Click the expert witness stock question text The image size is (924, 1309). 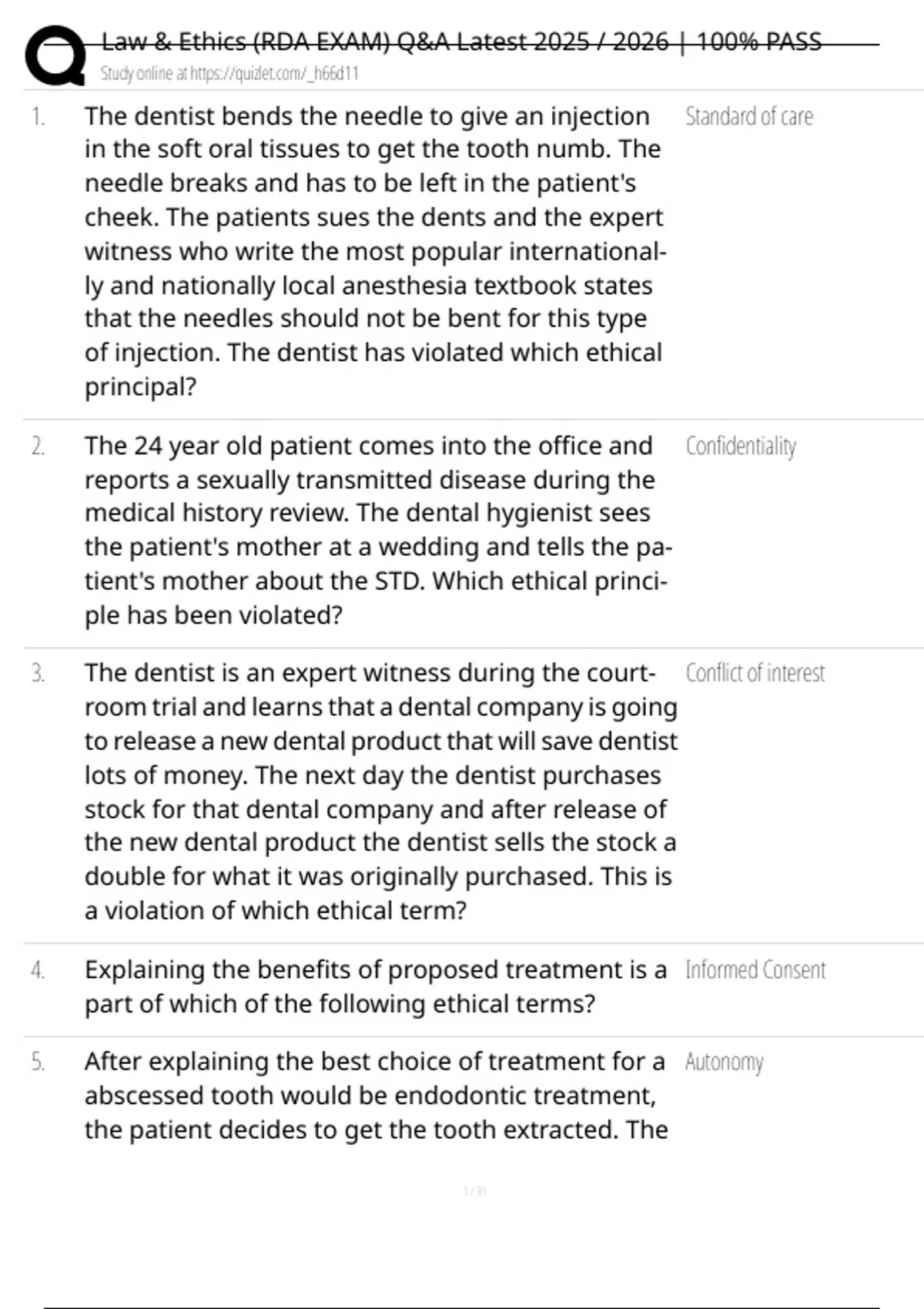(380, 792)
